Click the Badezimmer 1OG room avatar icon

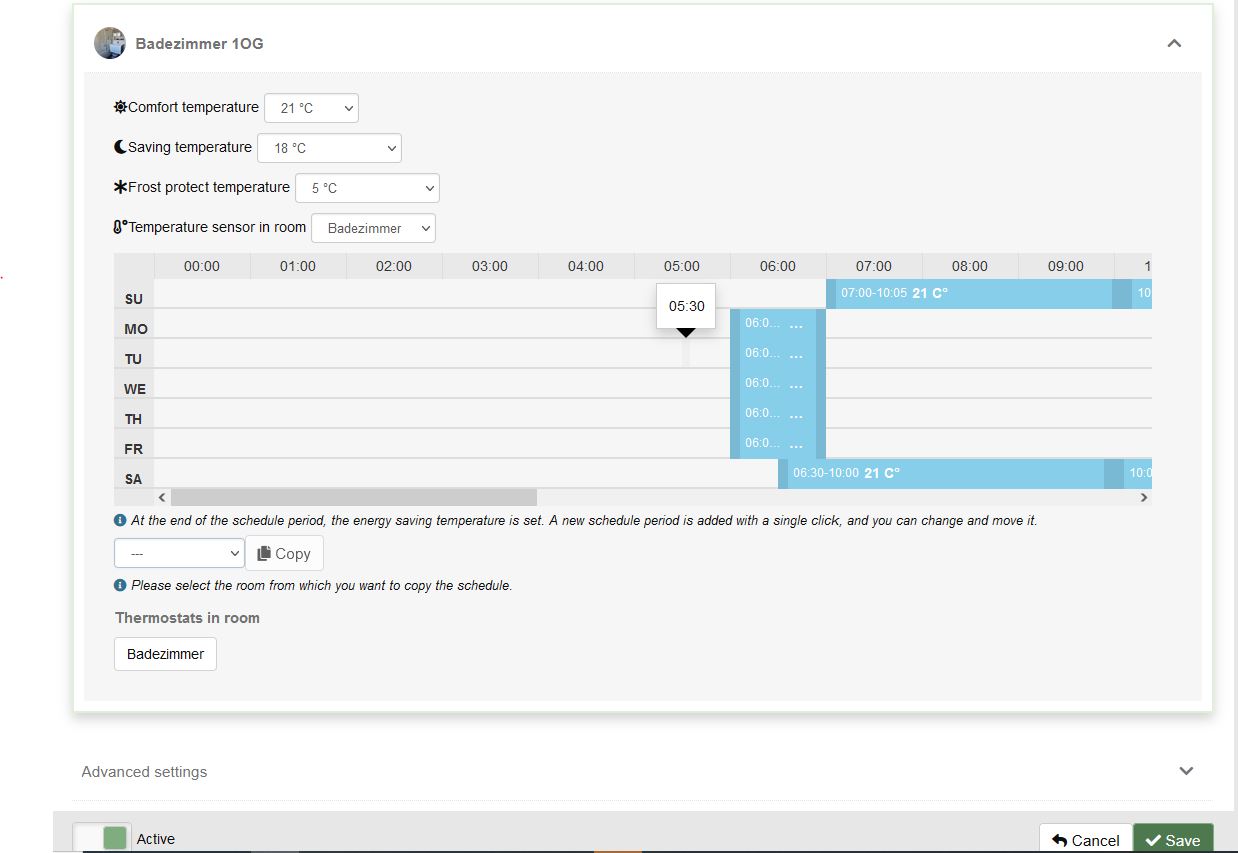(110, 43)
